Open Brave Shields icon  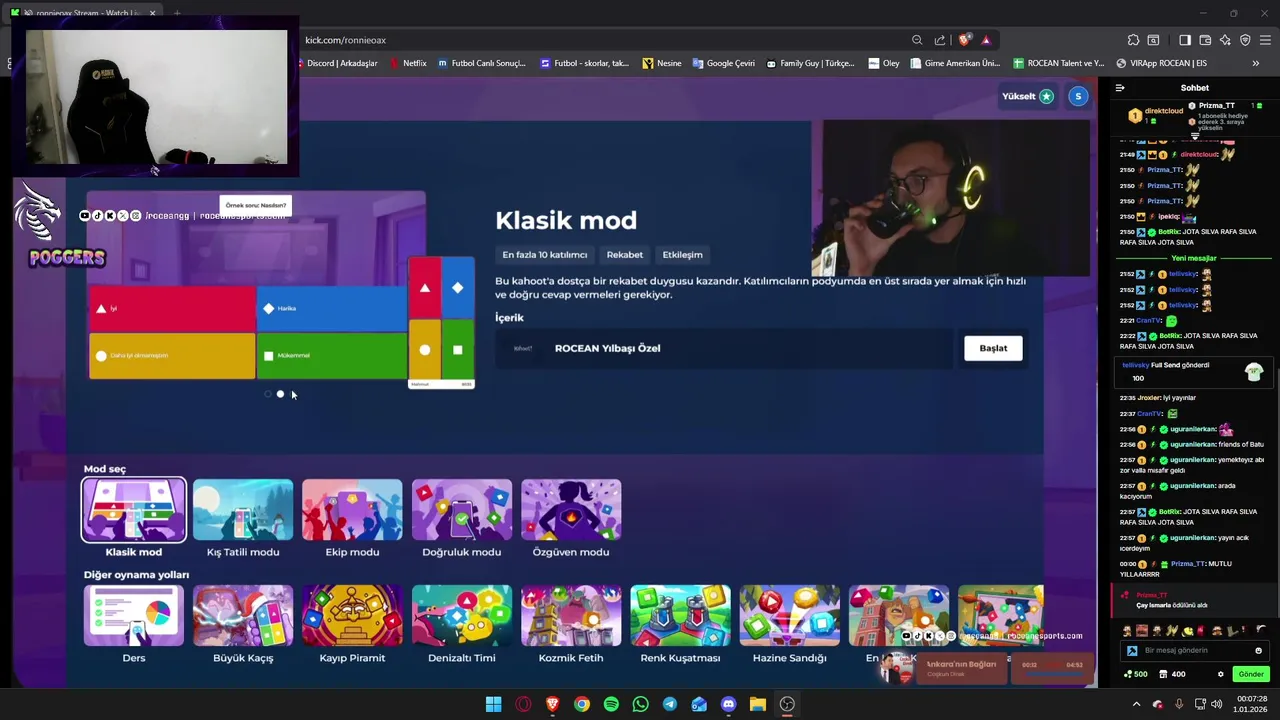pyautogui.click(x=964, y=40)
